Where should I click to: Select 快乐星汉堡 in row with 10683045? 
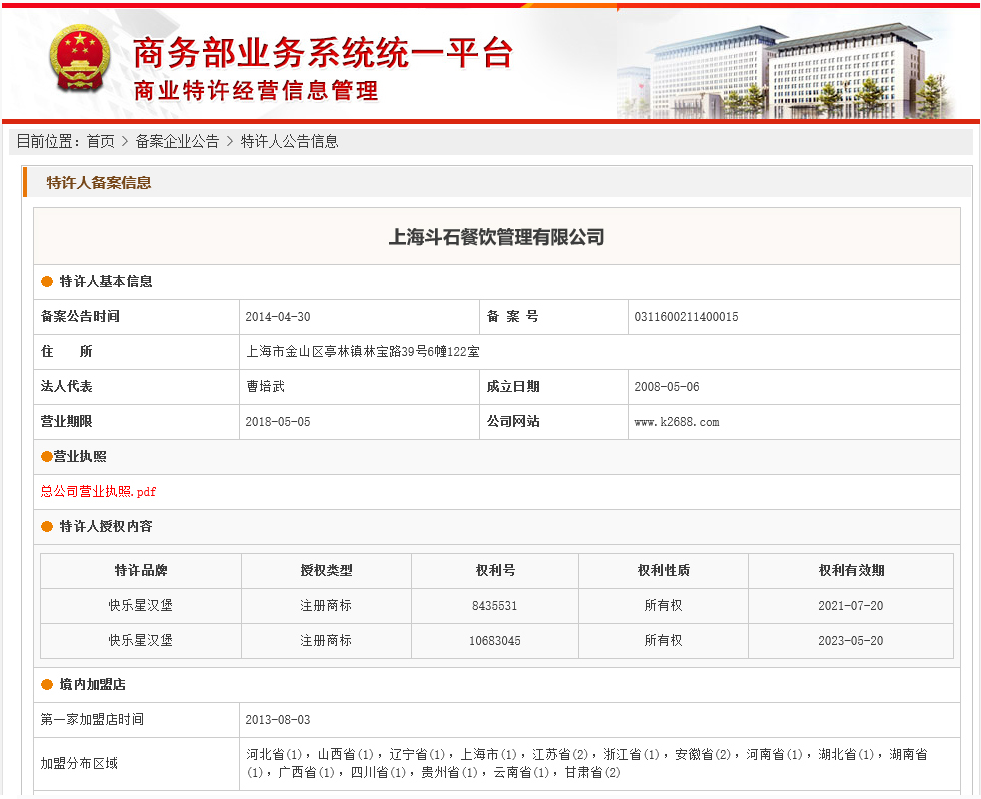[141, 641]
